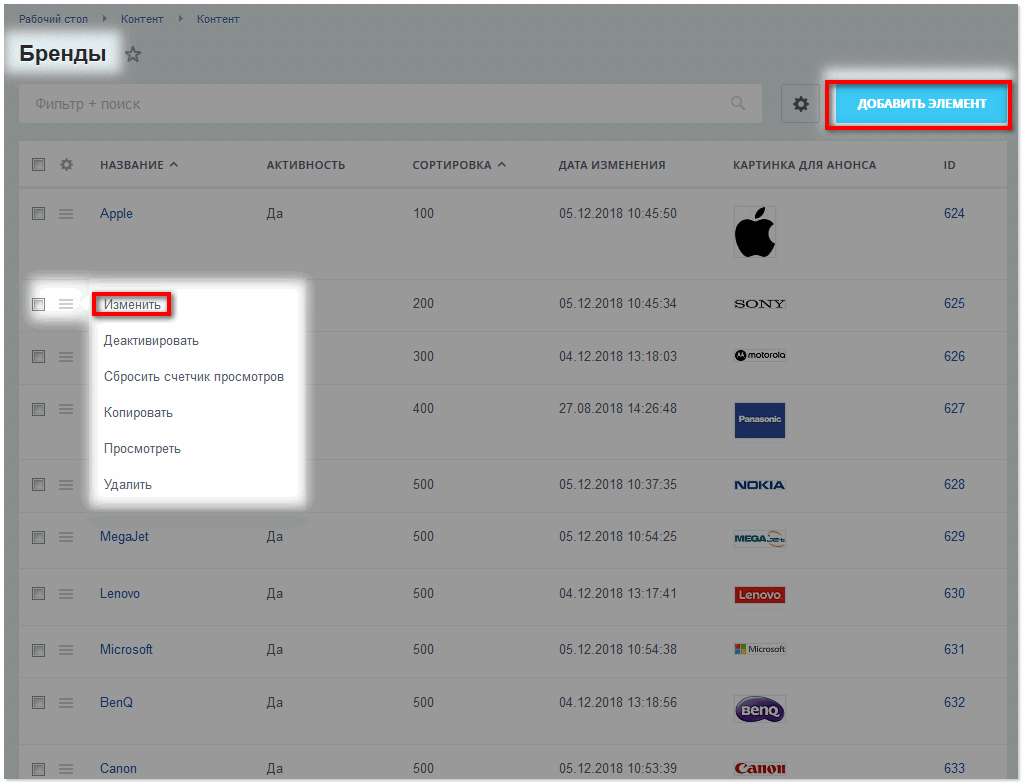
Task: Check the Apple row checkbox
Action: click(x=38, y=214)
